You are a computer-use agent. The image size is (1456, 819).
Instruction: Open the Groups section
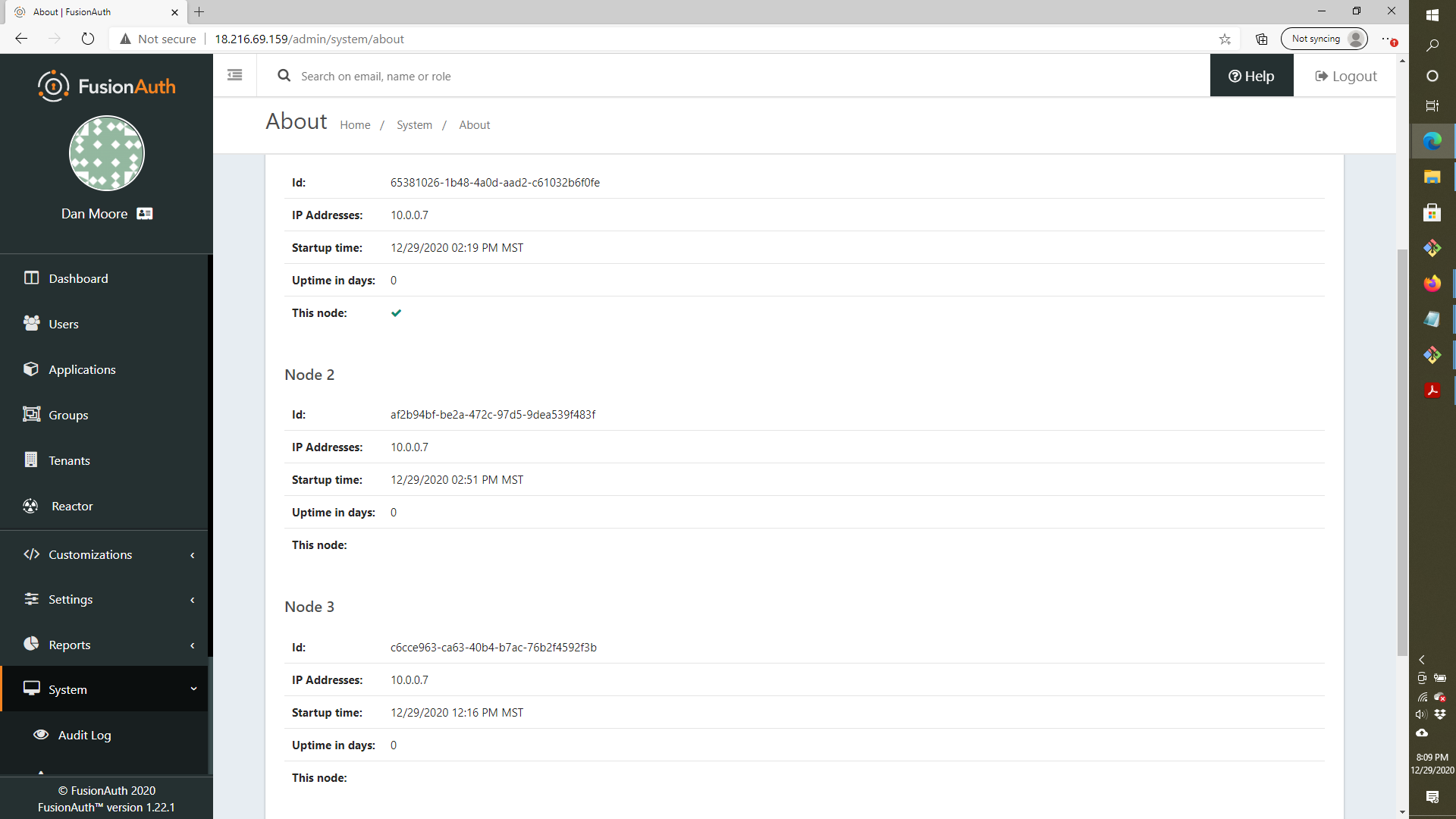click(x=67, y=415)
